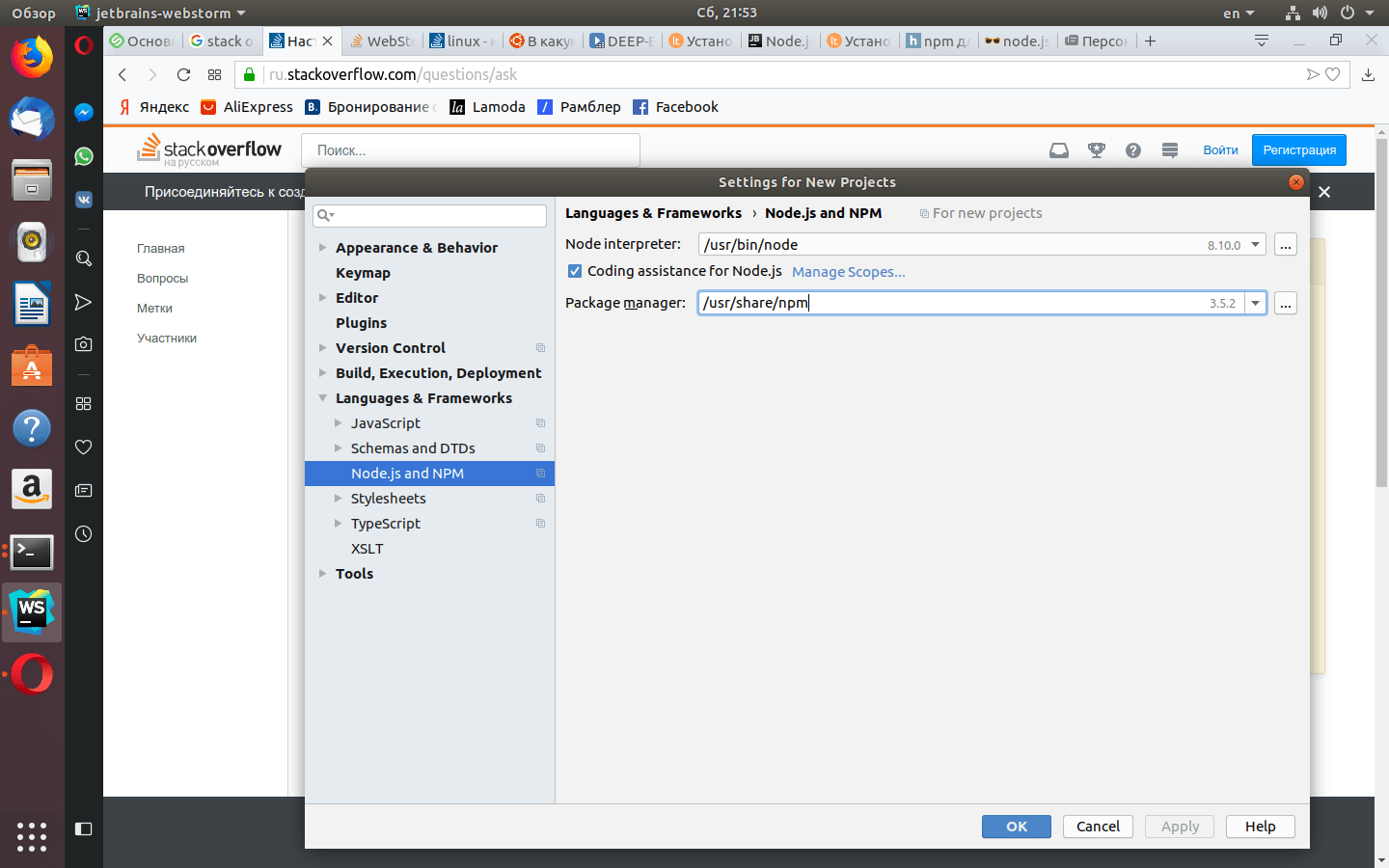This screenshot has width=1389, height=868.
Task: Open the jetbrains-webstorm app menu
Action: pos(160,13)
